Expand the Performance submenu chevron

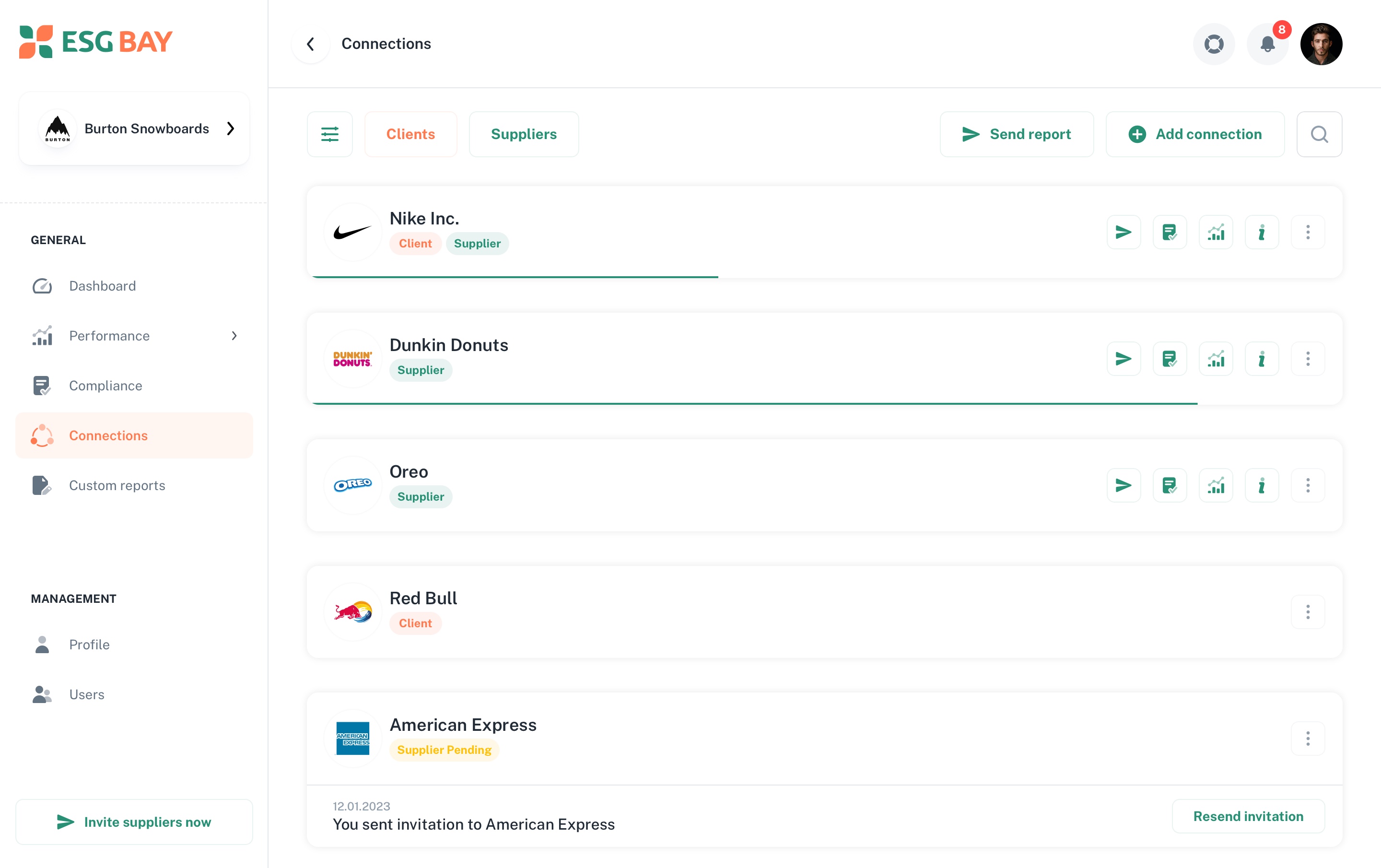tap(234, 336)
